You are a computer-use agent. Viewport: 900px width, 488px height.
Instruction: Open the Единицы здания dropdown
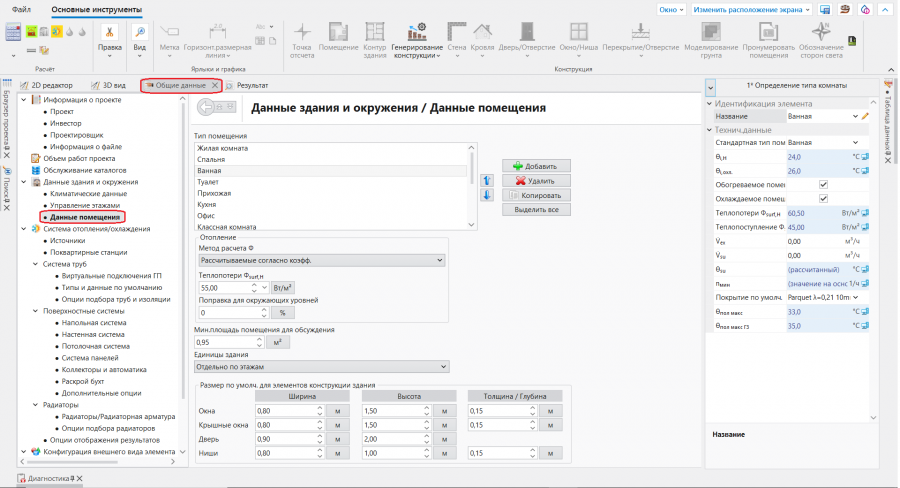coord(319,366)
